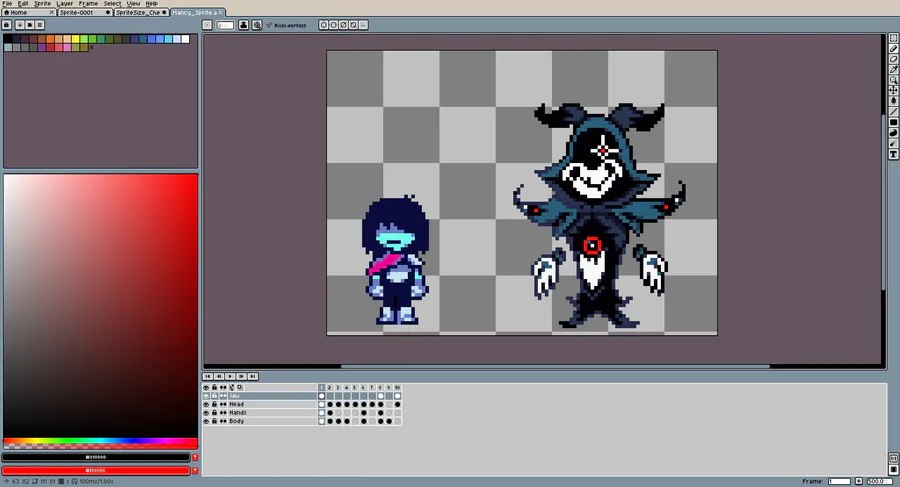Viewport: 900px width, 487px height.
Task: Go to next frame button
Action: pos(241,376)
